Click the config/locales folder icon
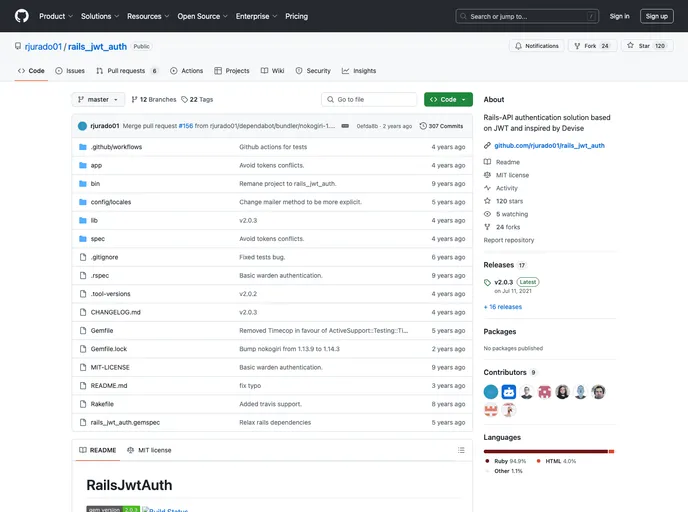Screen dimensions: 688x512 (x=82, y=202)
